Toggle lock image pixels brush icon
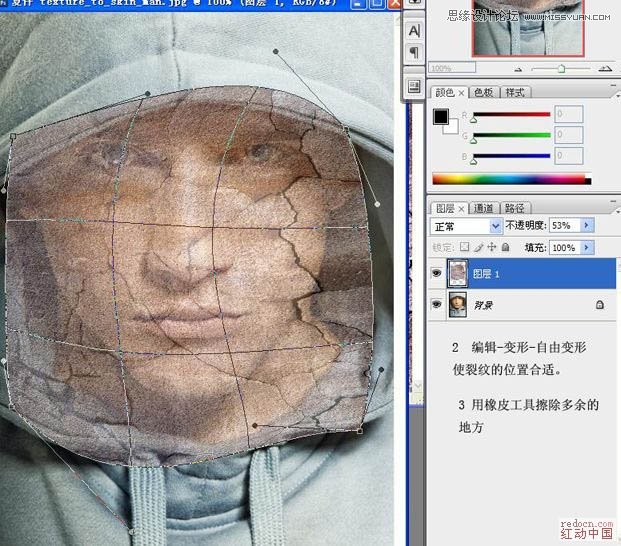 478,247
